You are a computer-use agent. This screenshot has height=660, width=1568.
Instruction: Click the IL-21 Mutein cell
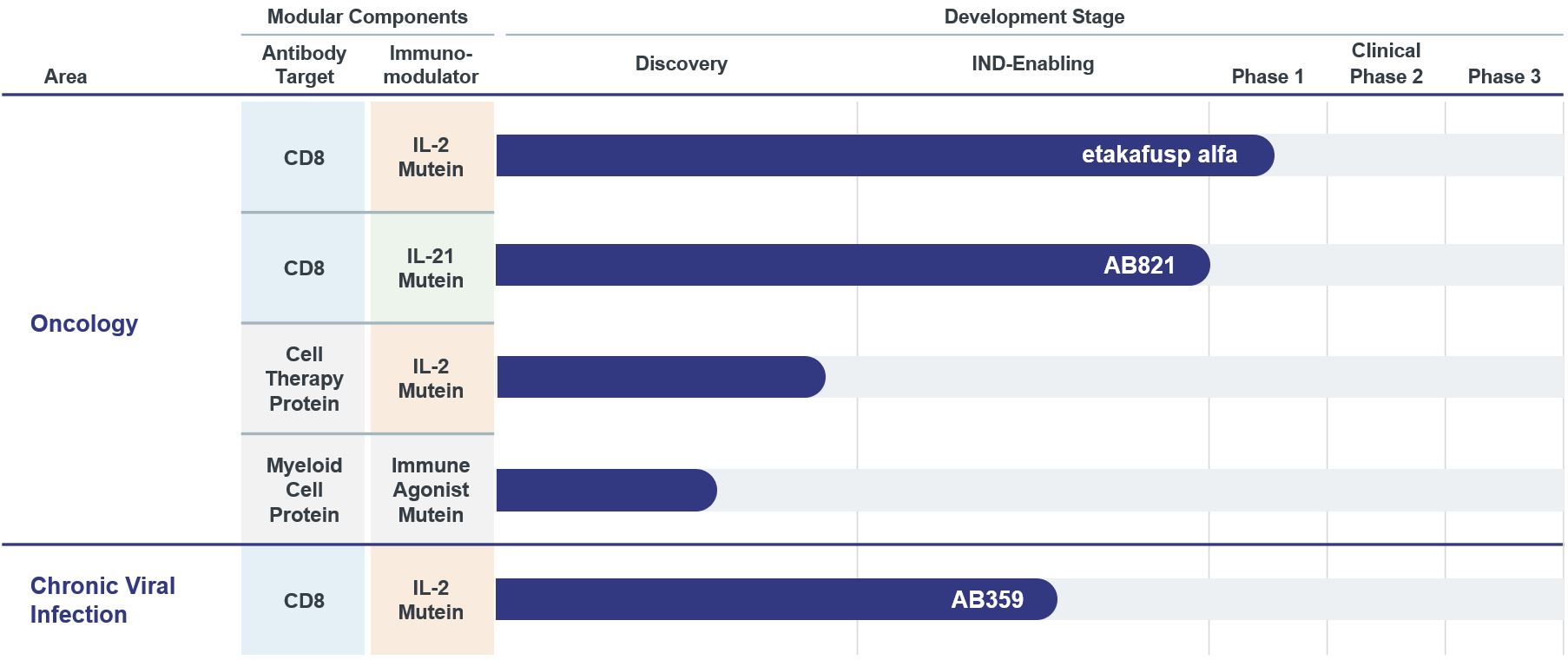pyautogui.click(x=432, y=267)
